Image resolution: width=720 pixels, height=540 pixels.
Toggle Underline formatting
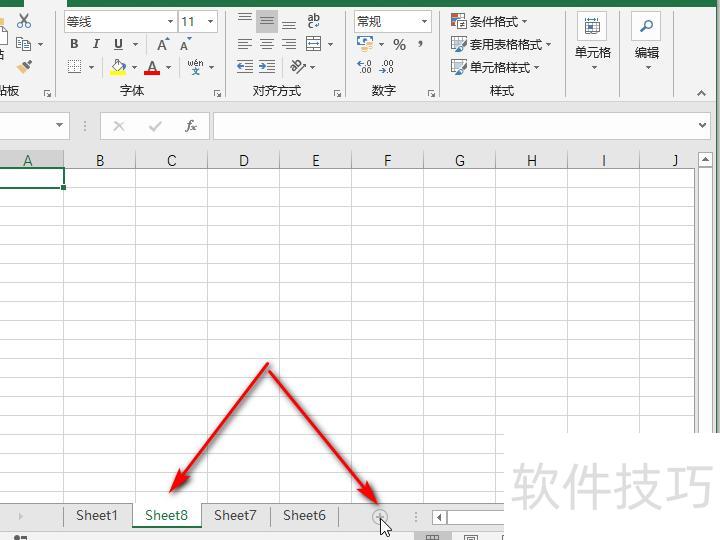(118, 44)
